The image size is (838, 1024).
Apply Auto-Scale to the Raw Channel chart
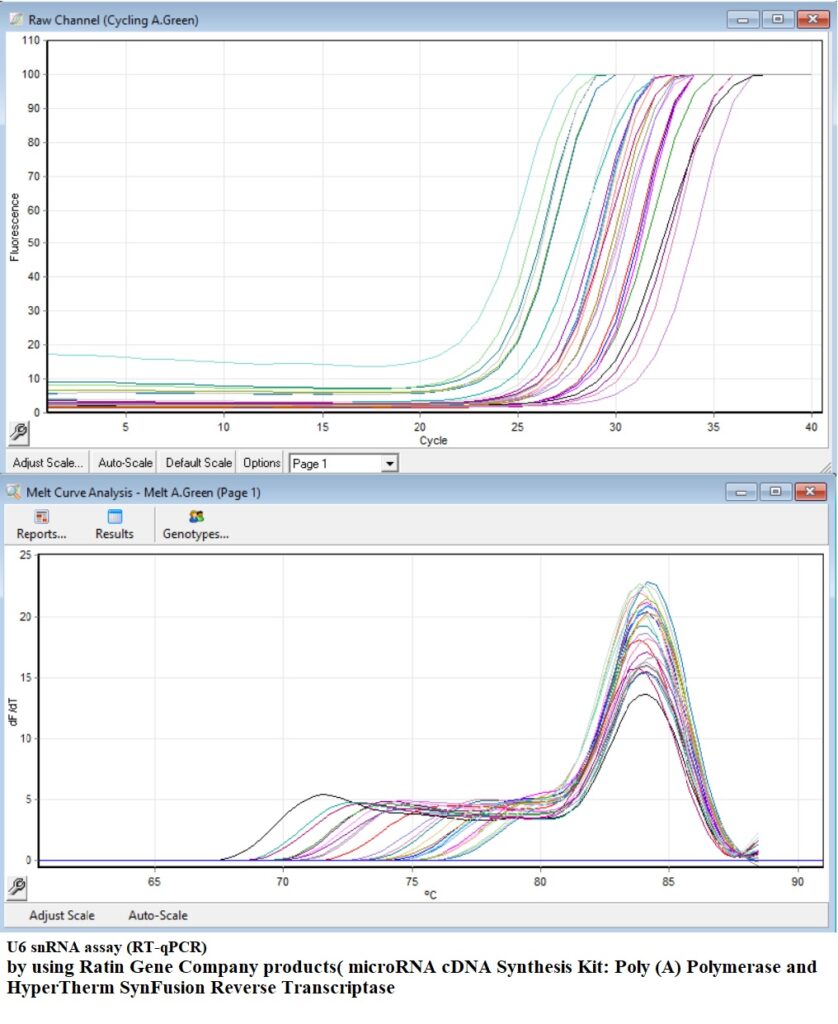[125, 463]
